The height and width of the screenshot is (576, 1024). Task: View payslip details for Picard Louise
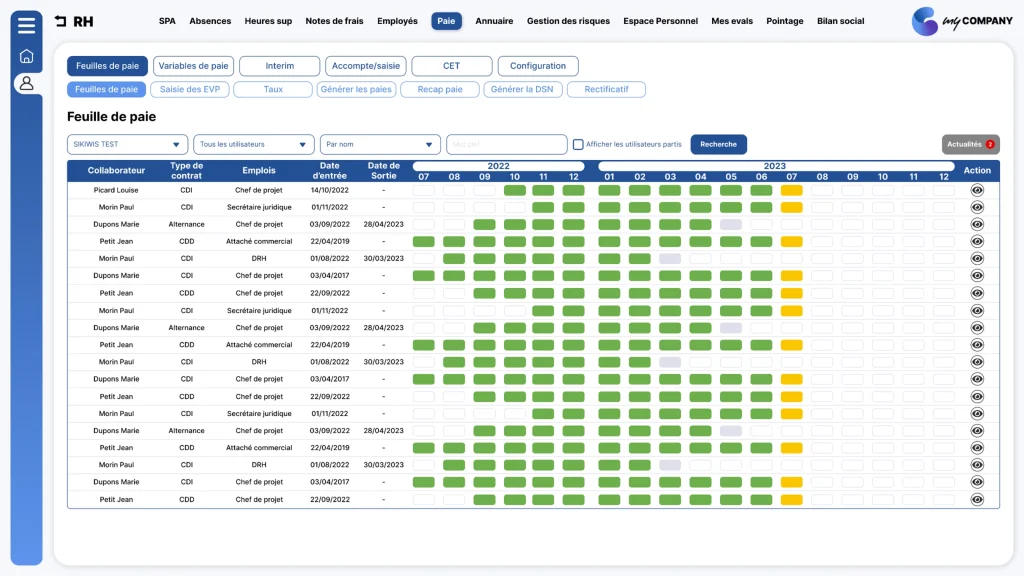(977, 190)
